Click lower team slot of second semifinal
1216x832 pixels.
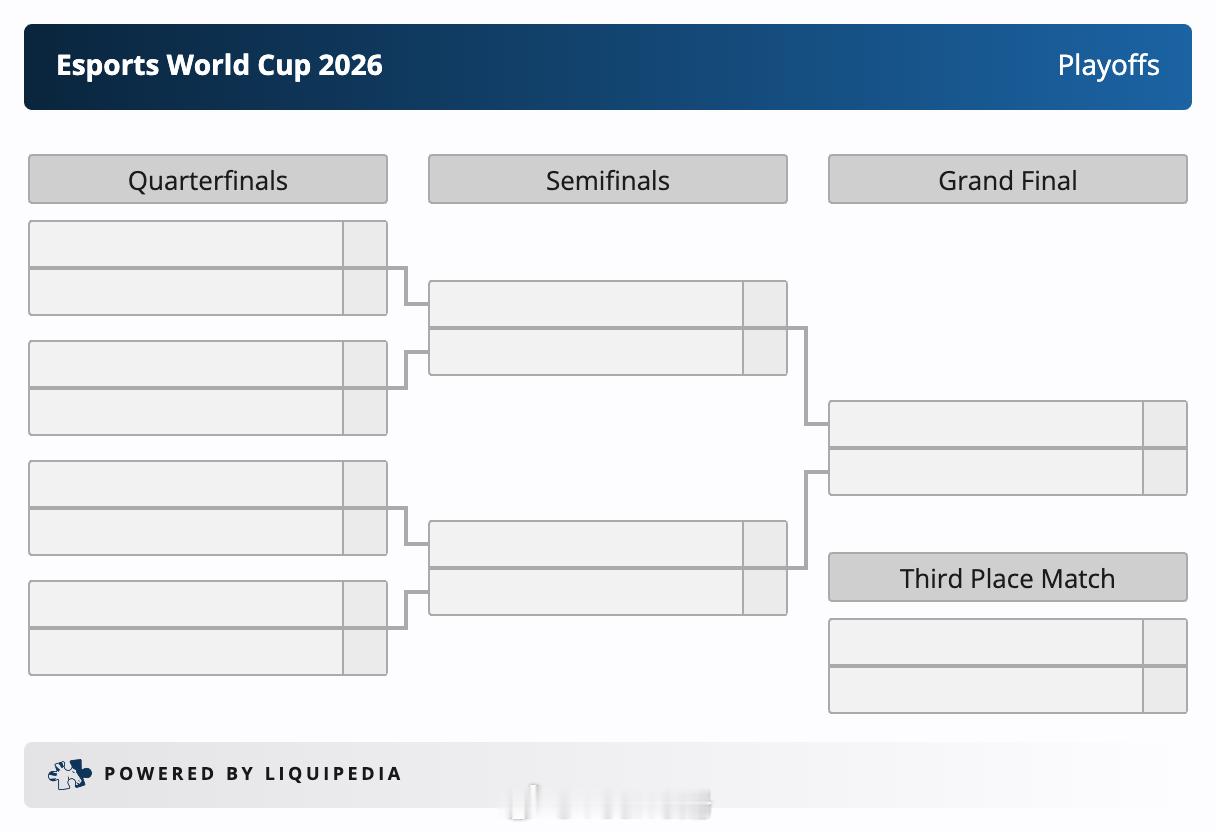coord(586,592)
